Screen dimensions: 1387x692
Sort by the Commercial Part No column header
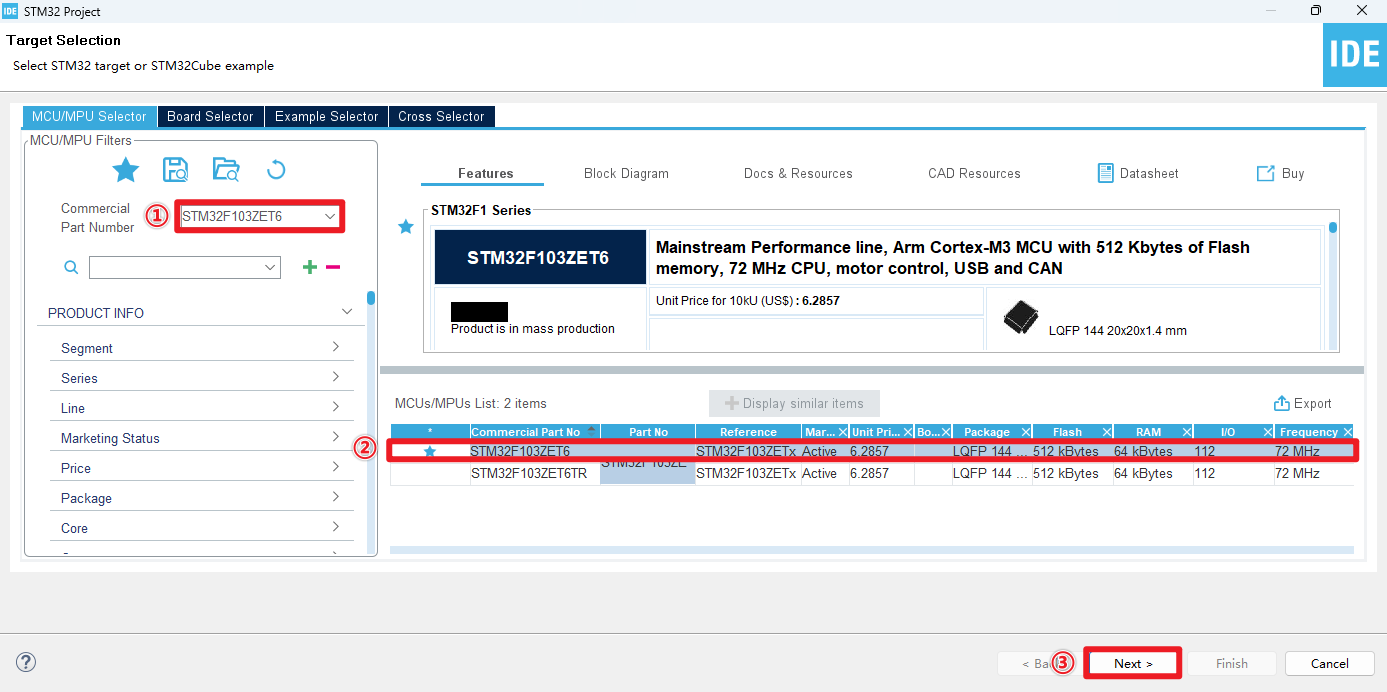click(534, 432)
